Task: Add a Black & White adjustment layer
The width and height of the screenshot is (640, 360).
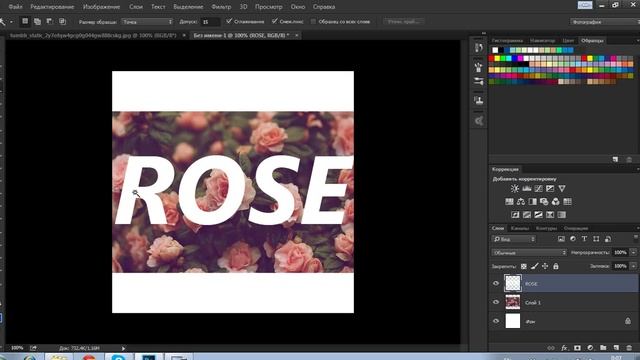Action: click(x=532, y=202)
